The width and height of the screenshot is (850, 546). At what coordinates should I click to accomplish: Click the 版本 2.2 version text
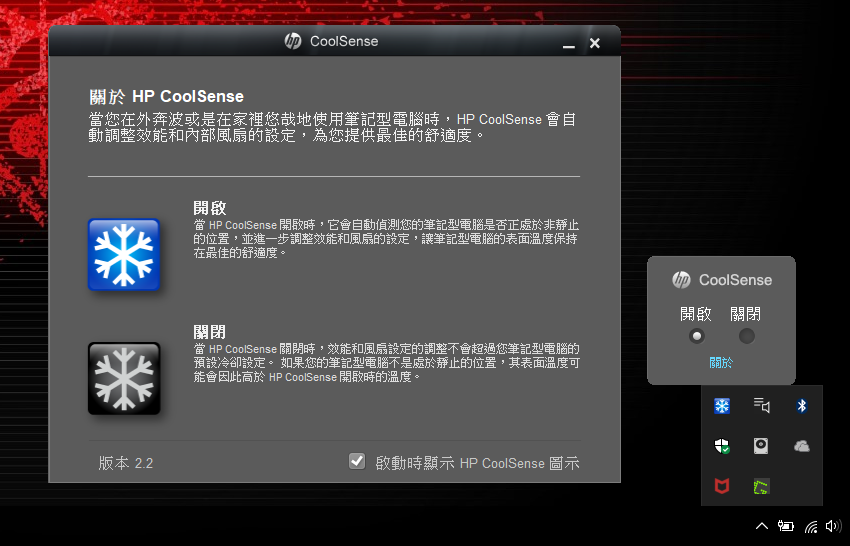(x=126, y=463)
